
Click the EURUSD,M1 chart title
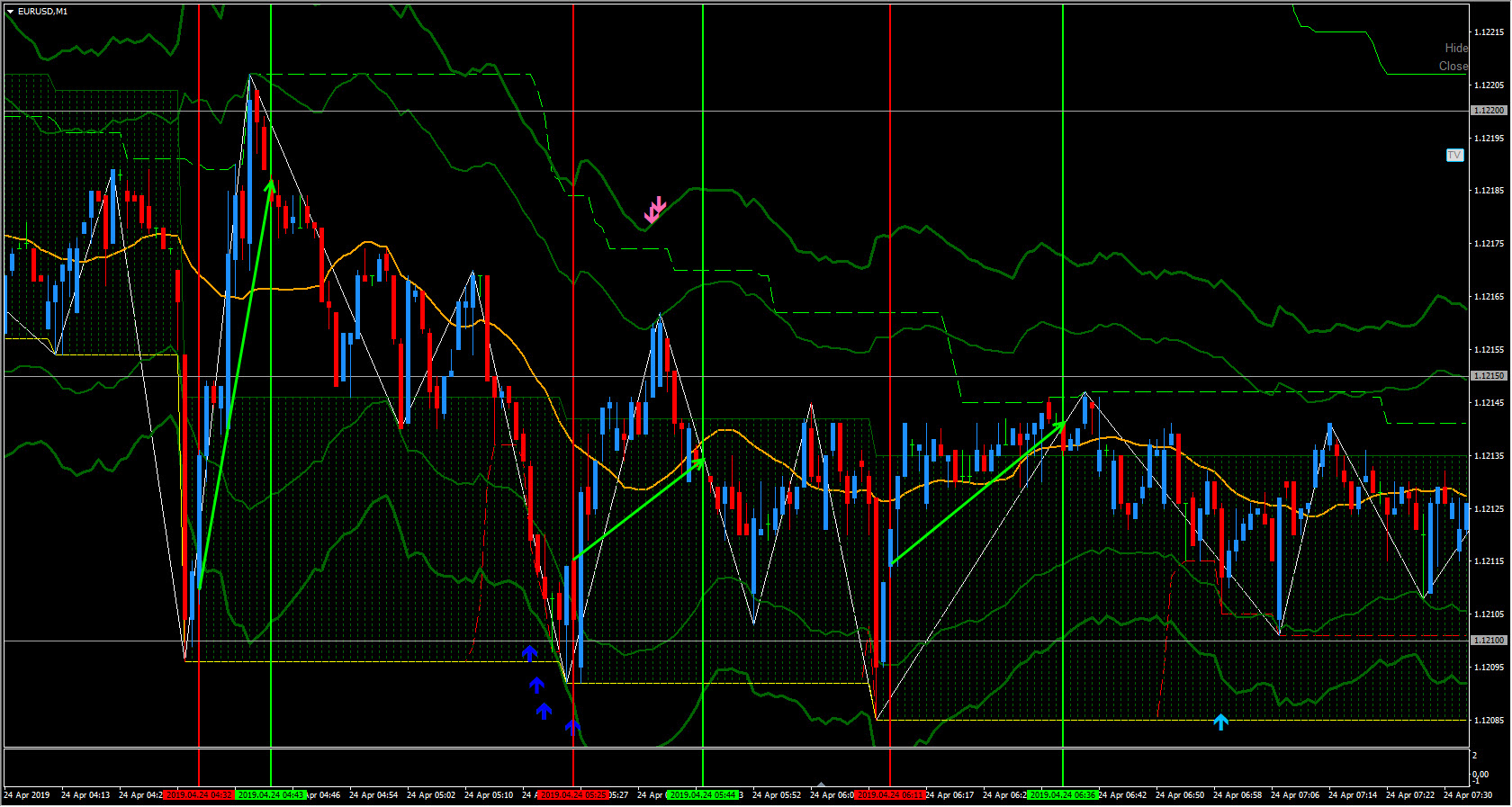42,12
